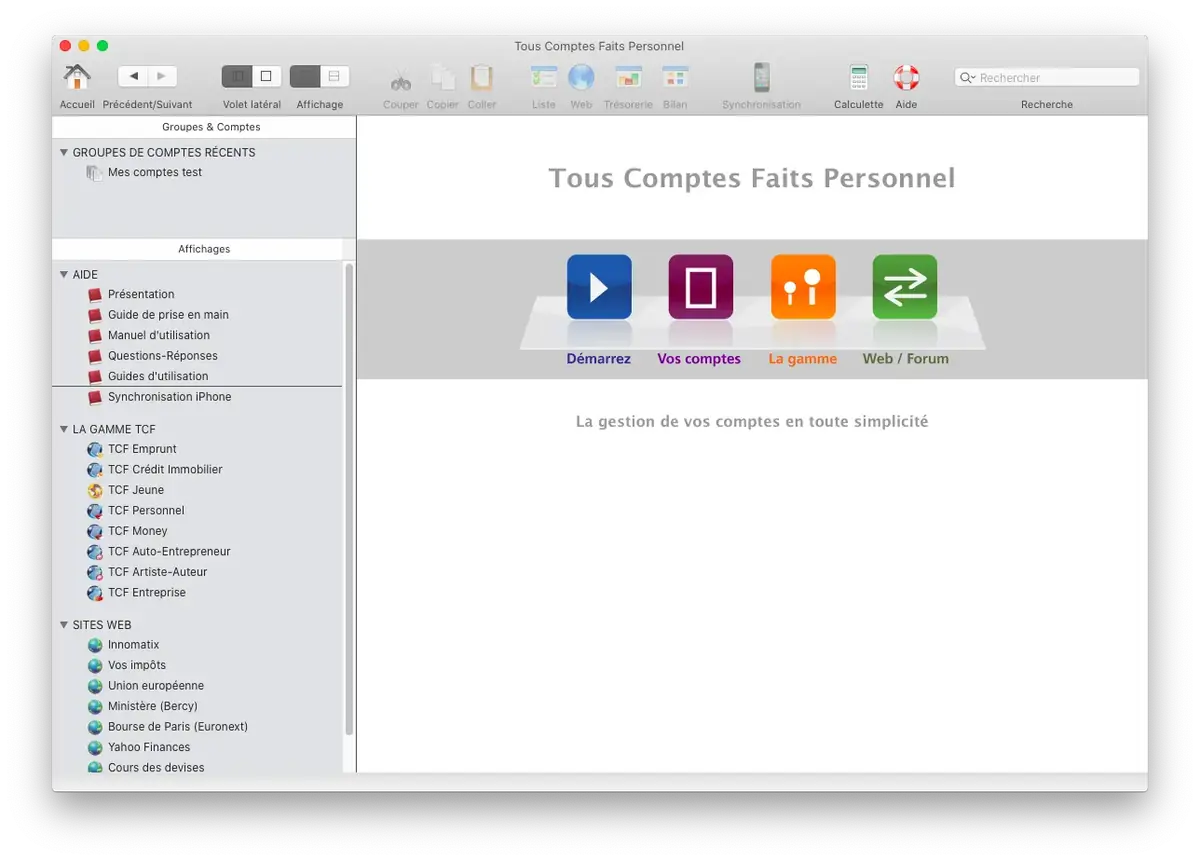Open the Aide lifebuoy icon

905,78
